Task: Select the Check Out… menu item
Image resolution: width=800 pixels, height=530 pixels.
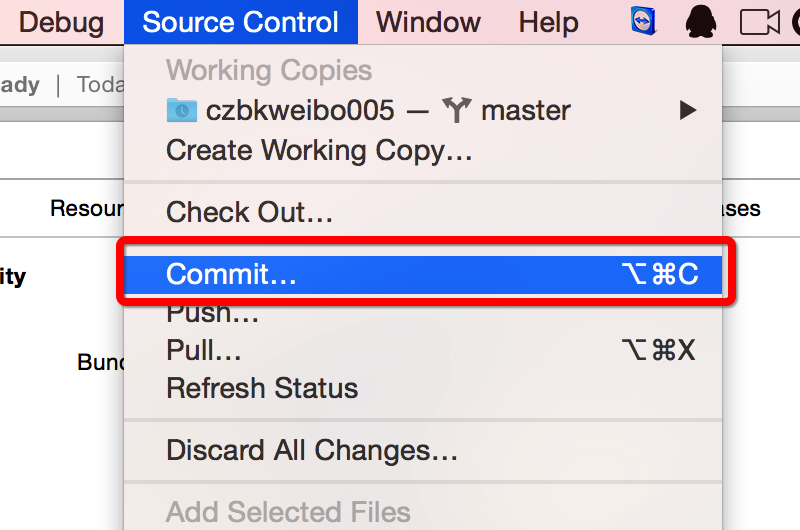Action: pyautogui.click(x=249, y=212)
